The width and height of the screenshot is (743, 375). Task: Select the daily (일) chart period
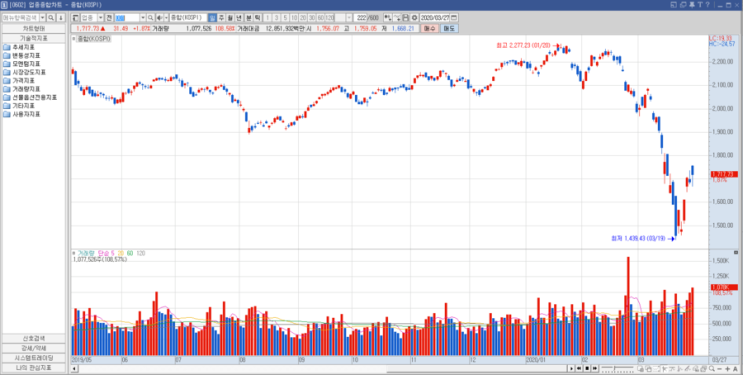[212, 18]
